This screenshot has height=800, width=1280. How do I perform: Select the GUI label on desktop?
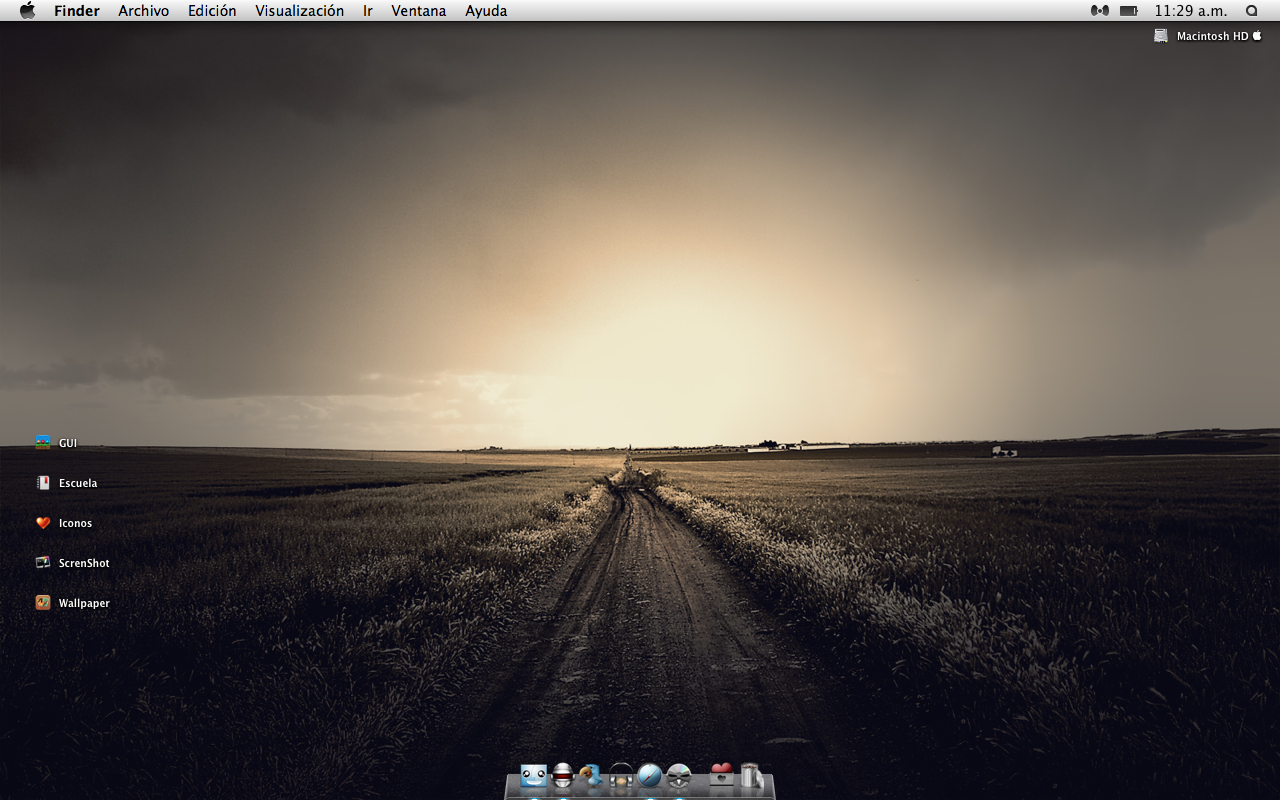[68, 443]
